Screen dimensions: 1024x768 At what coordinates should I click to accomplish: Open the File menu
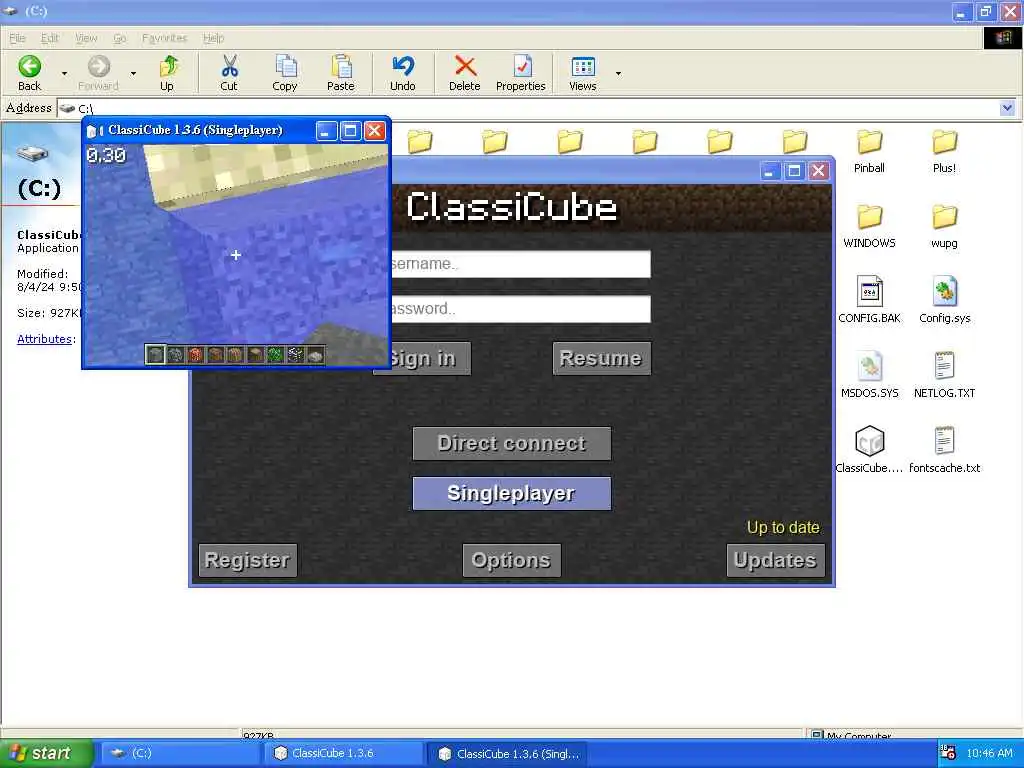(18, 38)
